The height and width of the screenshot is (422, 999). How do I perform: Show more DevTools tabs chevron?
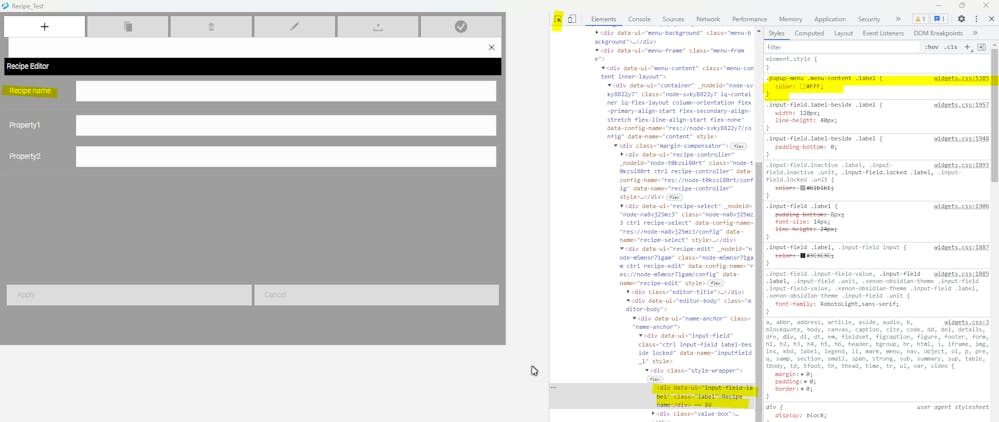pyautogui.click(x=898, y=19)
